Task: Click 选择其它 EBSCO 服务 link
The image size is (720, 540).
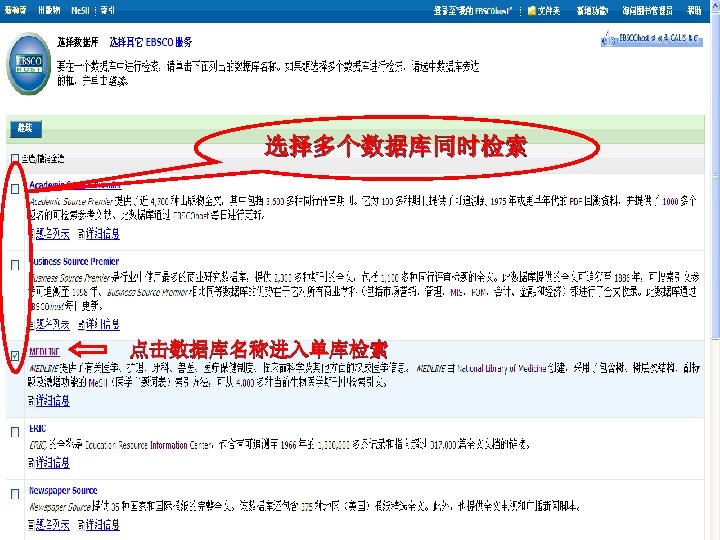Action: pos(151,42)
